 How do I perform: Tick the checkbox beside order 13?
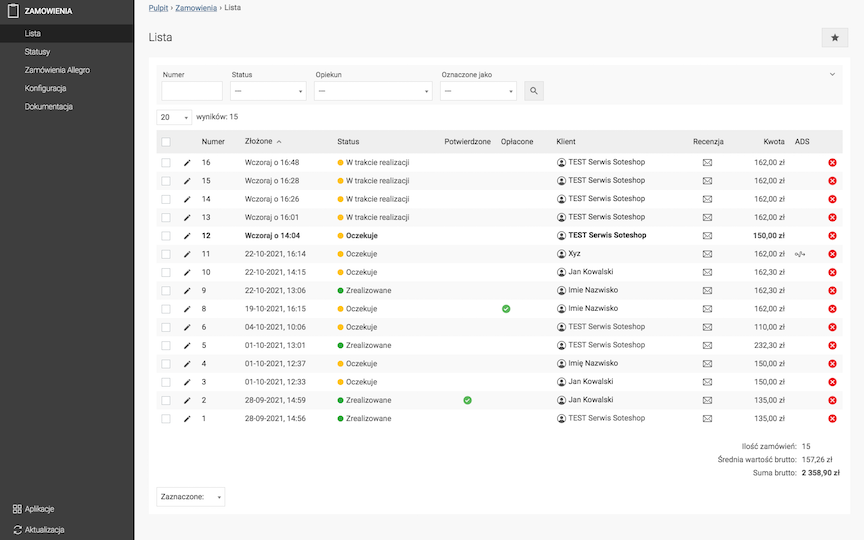[166, 217]
